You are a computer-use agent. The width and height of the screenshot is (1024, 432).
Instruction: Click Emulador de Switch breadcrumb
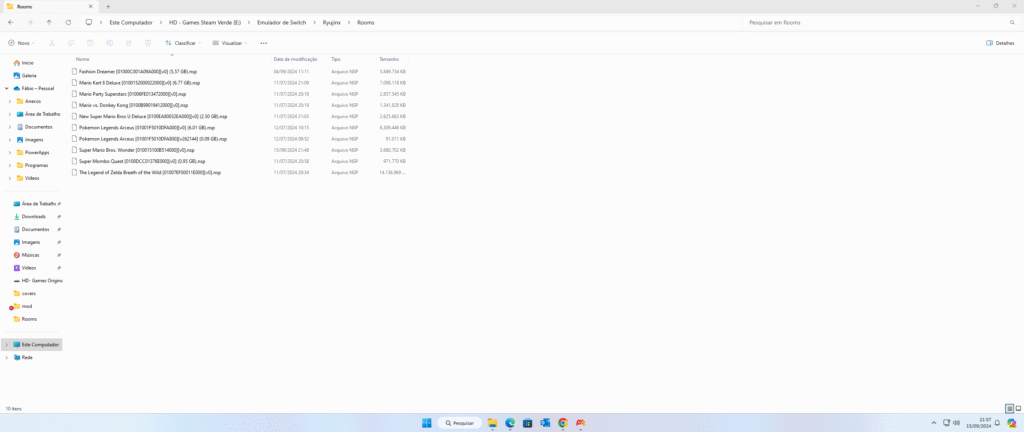pyautogui.click(x=282, y=22)
